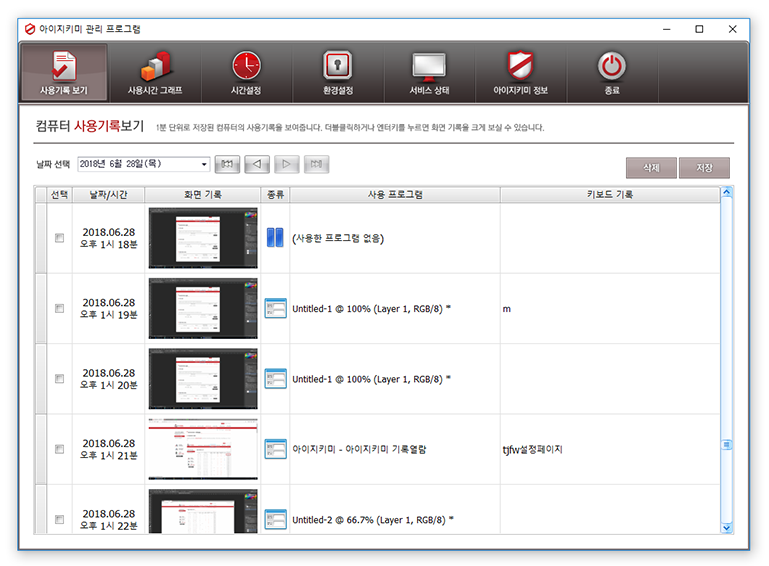Jump to the last date with the last-record button

[316, 164]
